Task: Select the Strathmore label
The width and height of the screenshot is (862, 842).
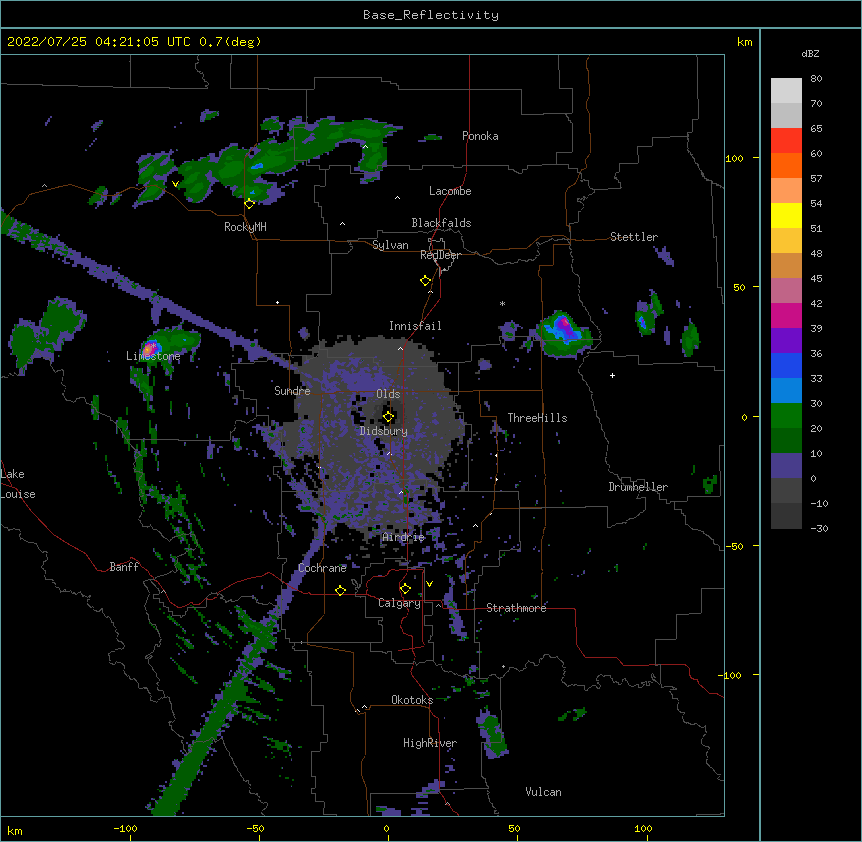Action: coord(516,608)
